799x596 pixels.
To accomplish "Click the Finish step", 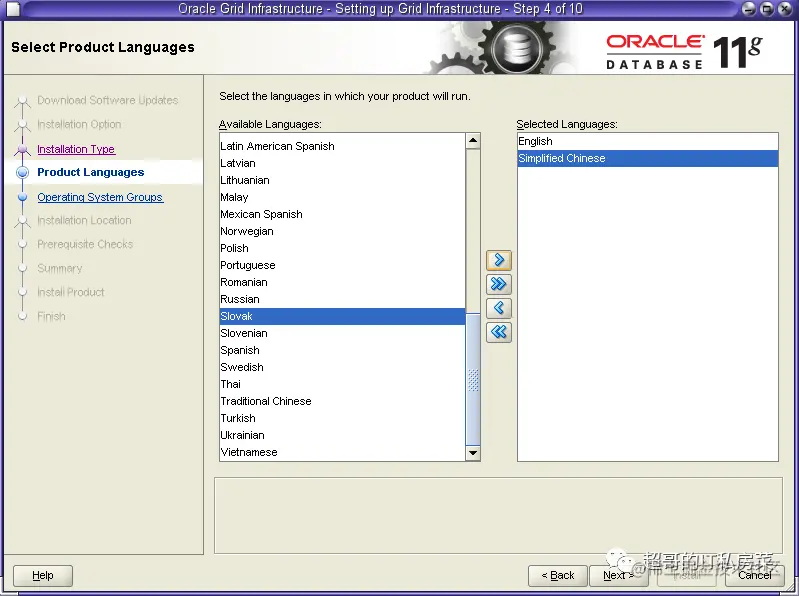I will [x=51, y=316].
